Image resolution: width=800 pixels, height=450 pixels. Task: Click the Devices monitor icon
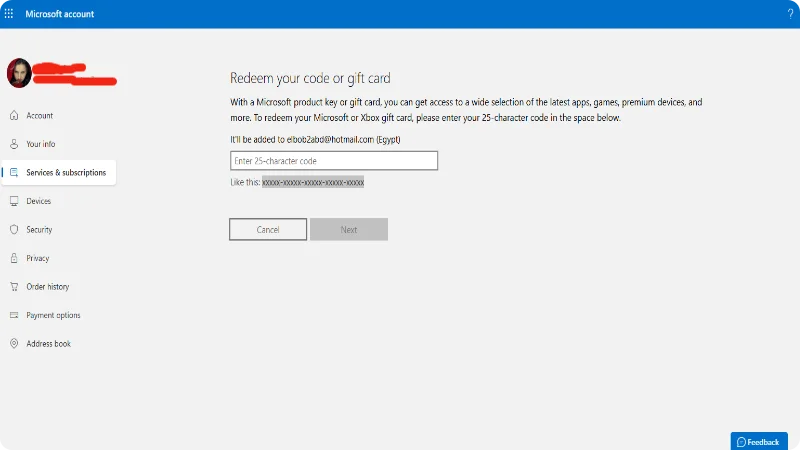tap(14, 201)
